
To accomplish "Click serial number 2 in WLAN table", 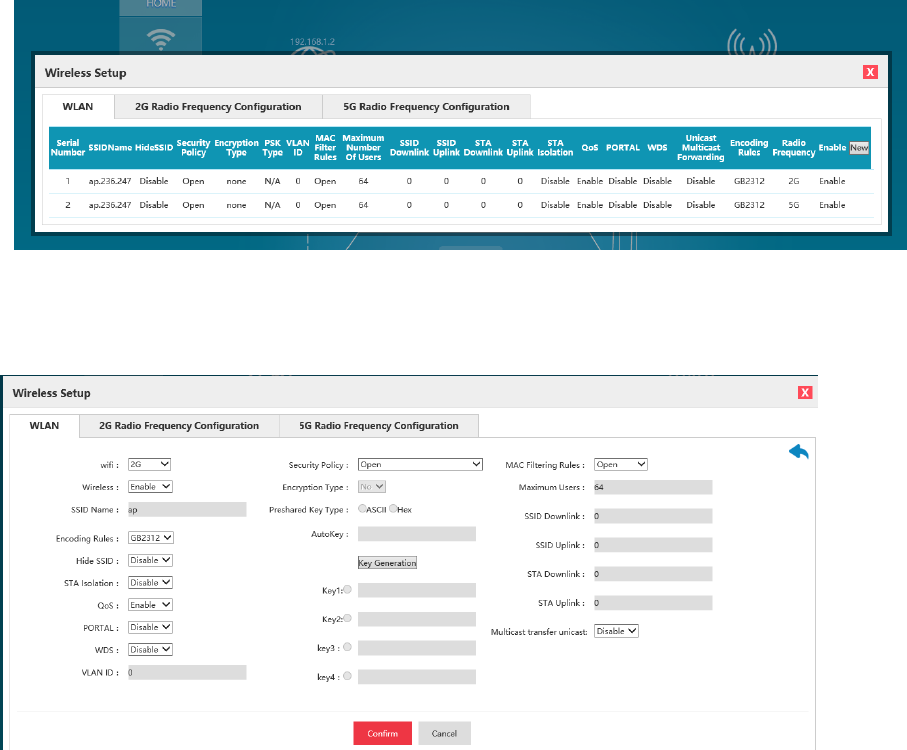I will click(68, 205).
